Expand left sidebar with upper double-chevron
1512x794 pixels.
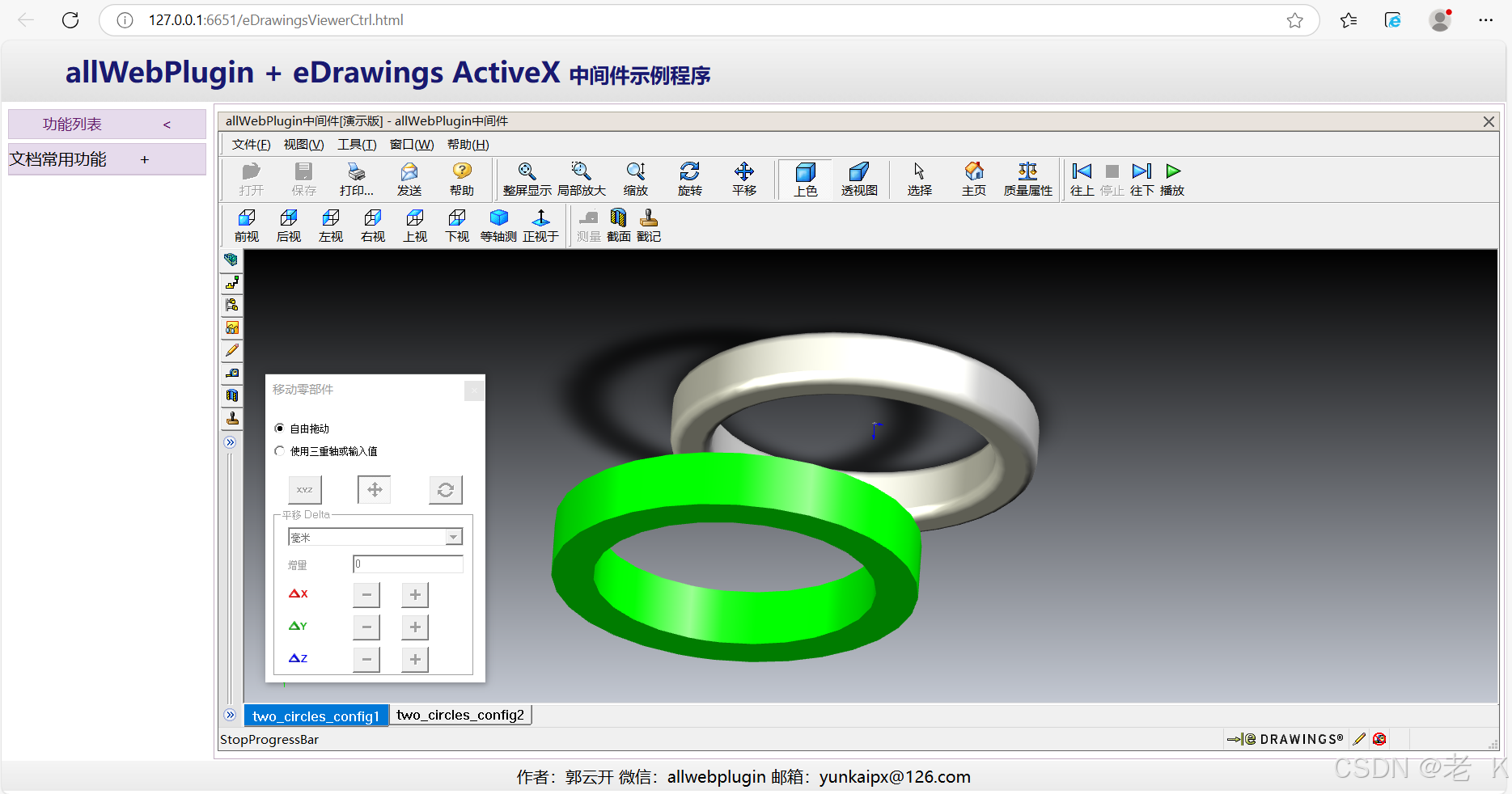[x=231, y=442]
